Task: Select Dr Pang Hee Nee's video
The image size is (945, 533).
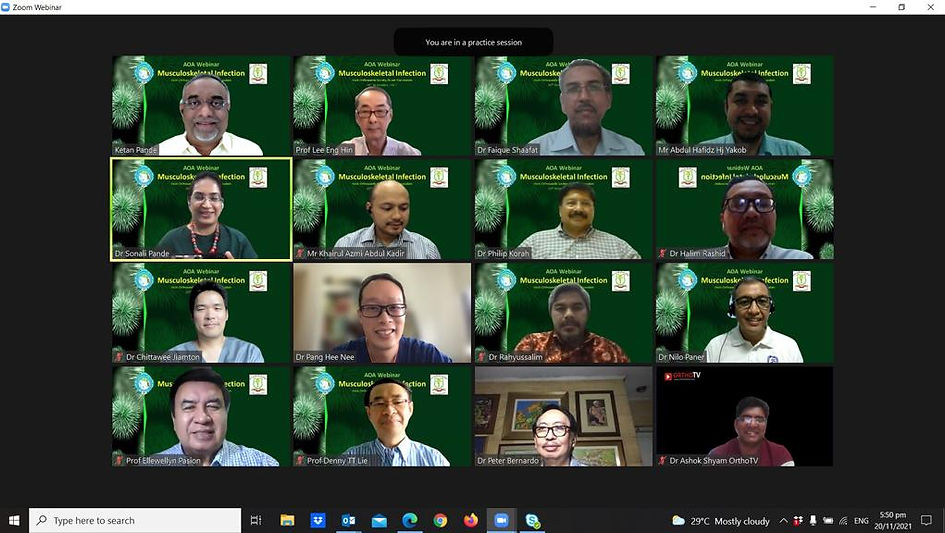Action: click(x=382, y=313)
